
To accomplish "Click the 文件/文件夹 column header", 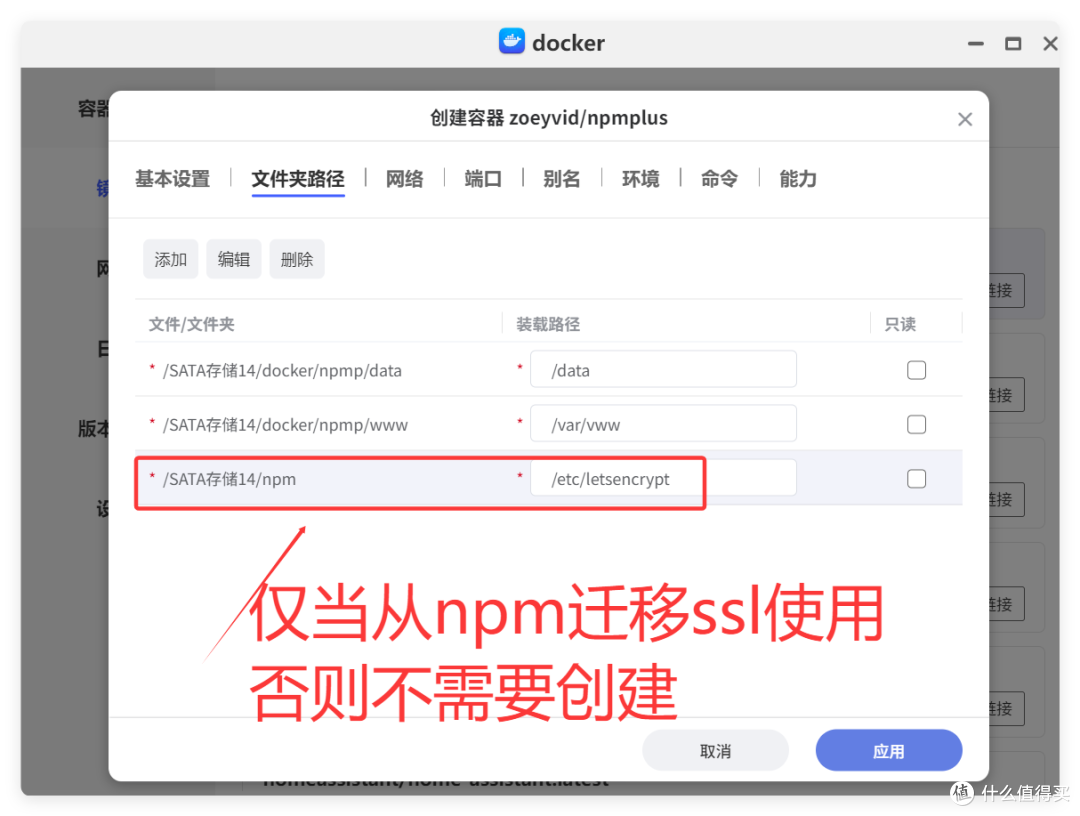I will pyautogui.click(x=191, y=324).
